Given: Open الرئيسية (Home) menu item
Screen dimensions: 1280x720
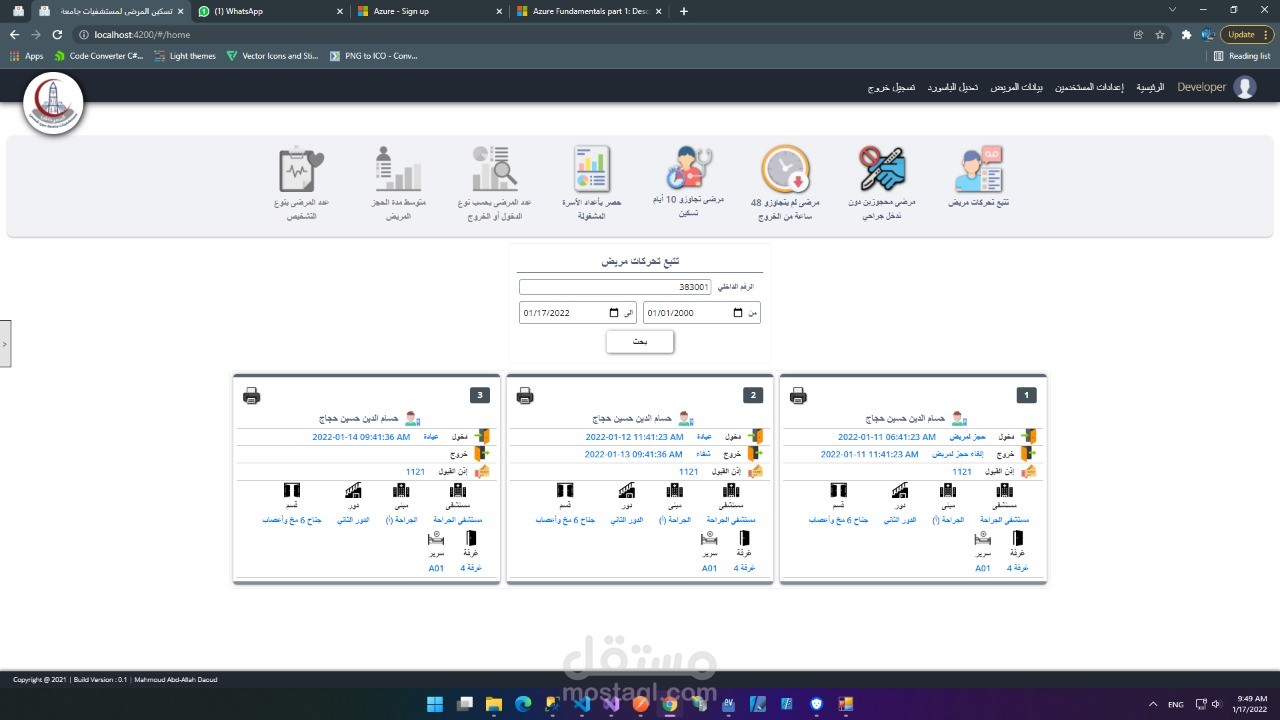Looking at the screenshot, I should click(x=1149, y=88).
